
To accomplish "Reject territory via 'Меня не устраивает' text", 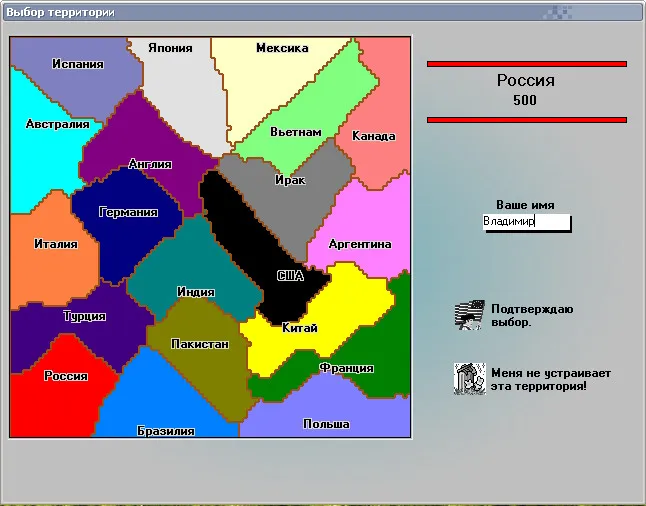I will (551, 380).
